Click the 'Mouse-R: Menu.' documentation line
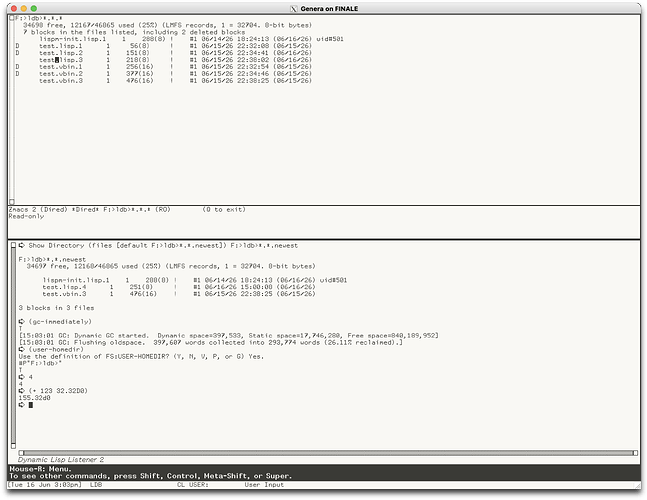 tap(40, 469)
